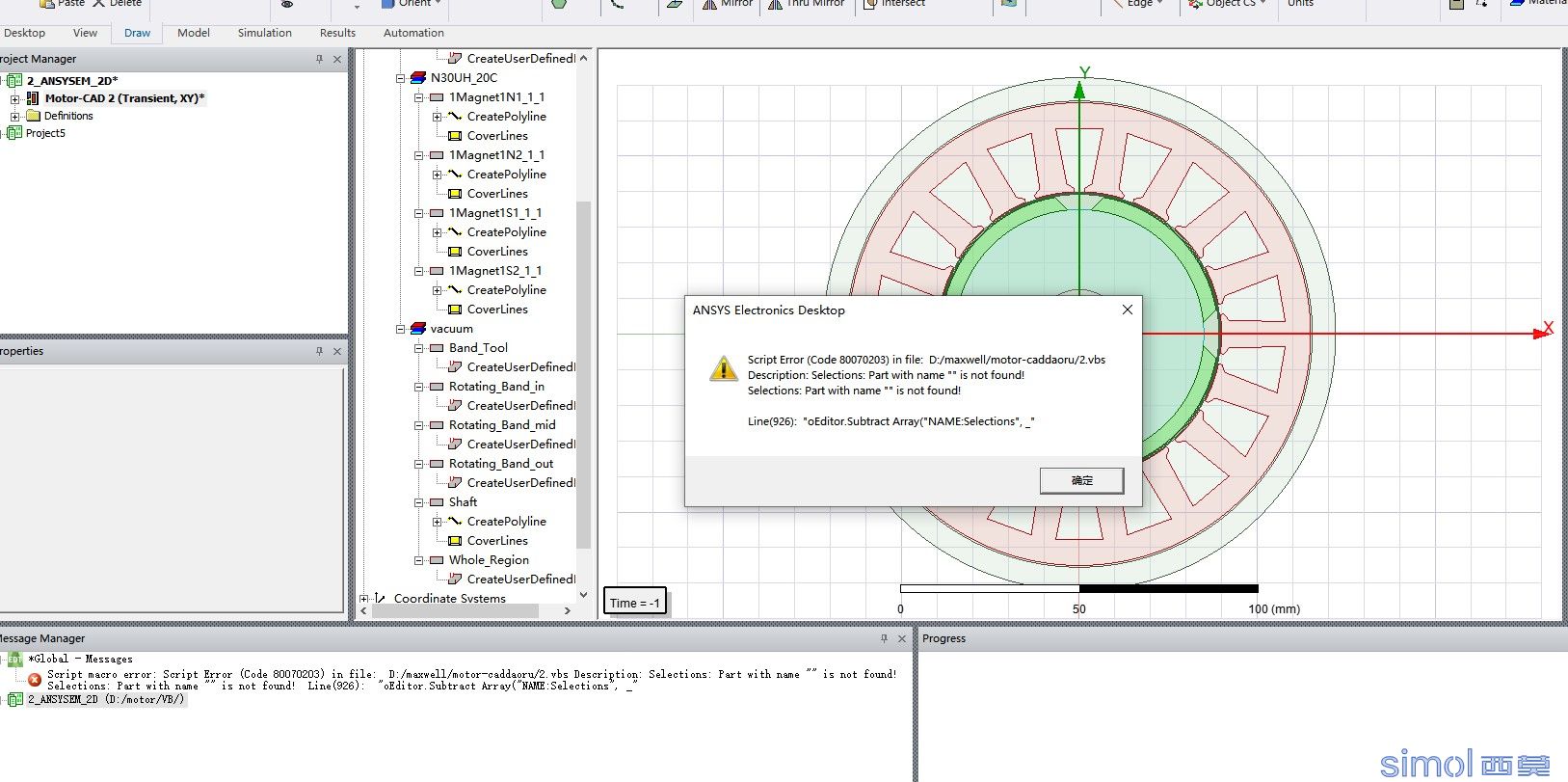Open the Model ribbon tab
The height and width of the screenshot is (782, 1568).
click(x=194, y=33)
